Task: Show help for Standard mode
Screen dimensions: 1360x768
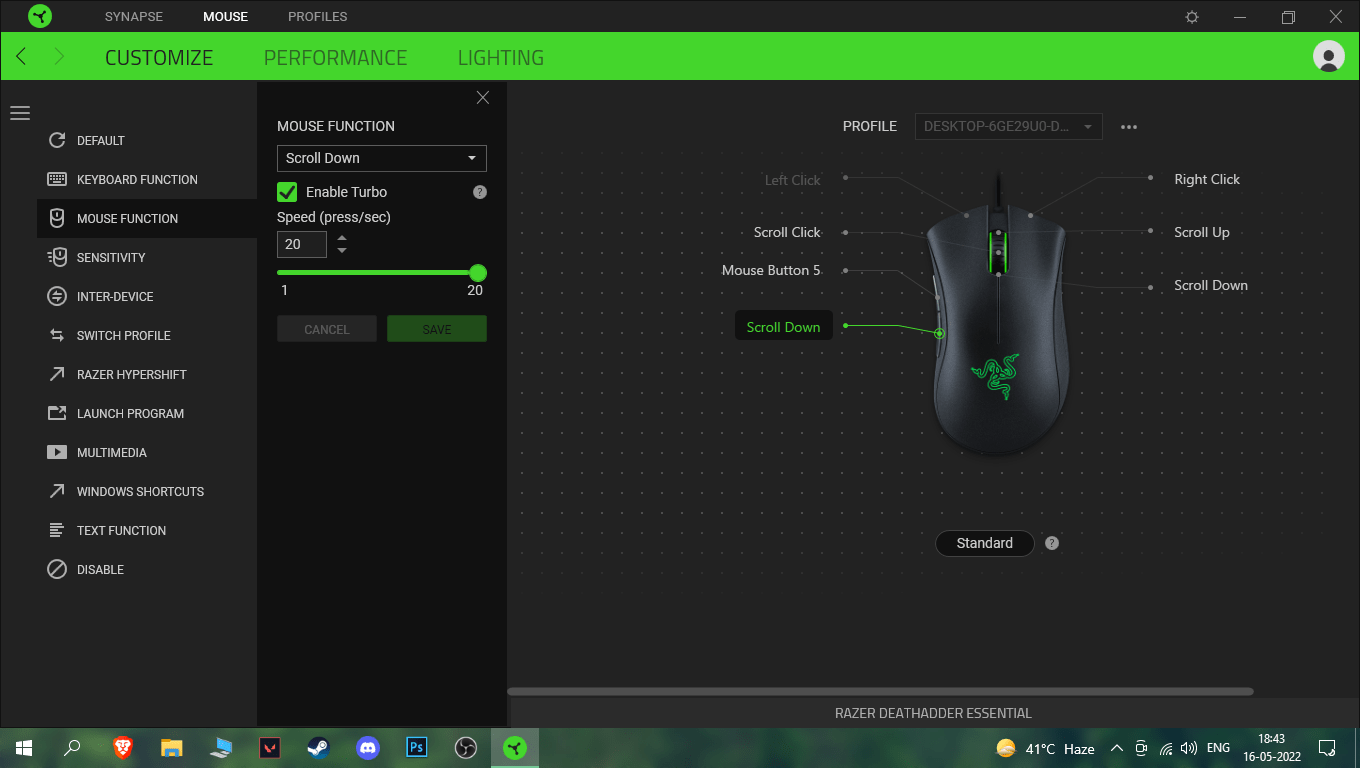Action: tap(1052, 543)
